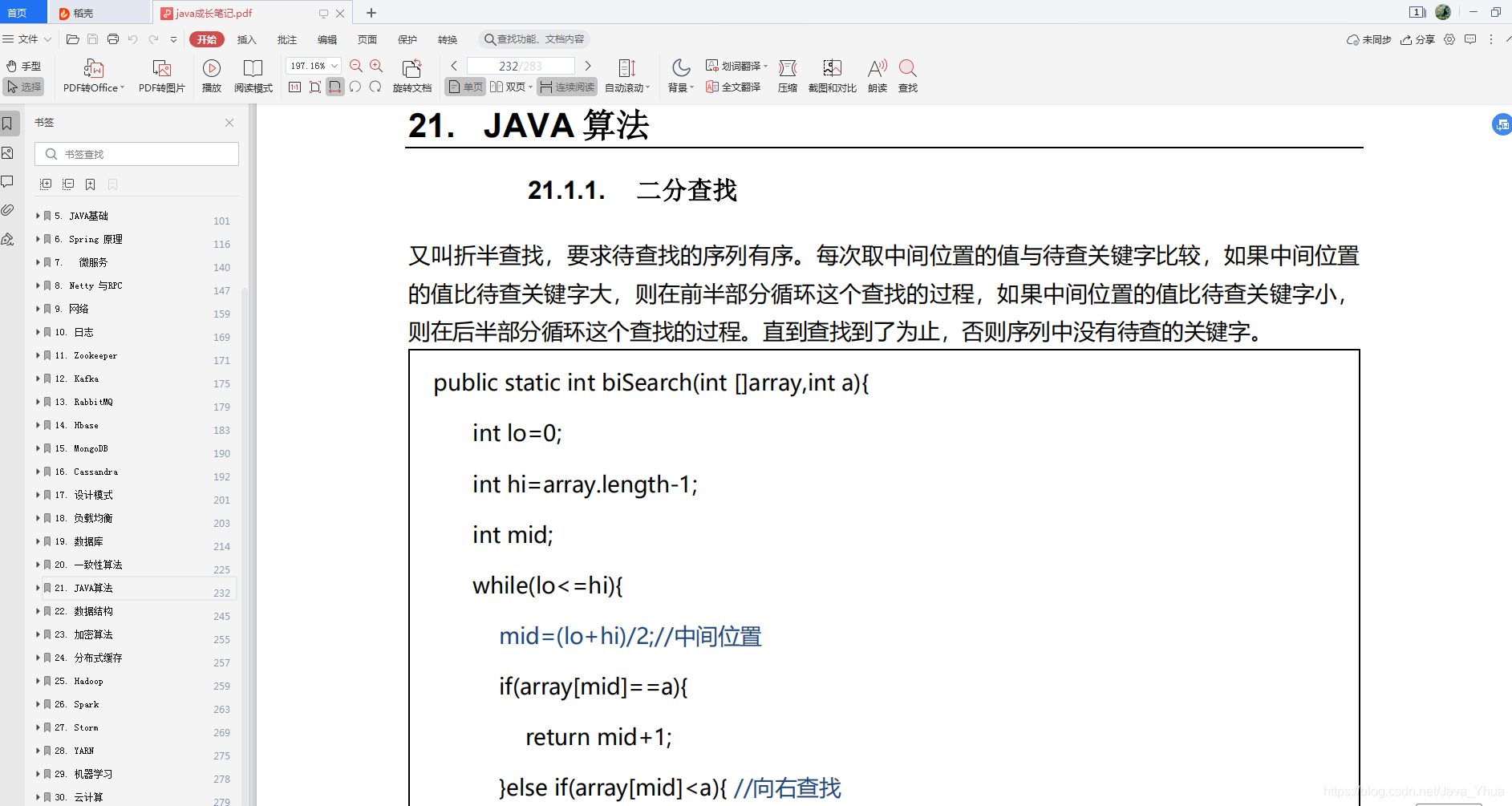Image resolution: width=1512 pixels, height=806 pixels.
Task: Switch to the 编辑 ribbon tab
Action: (x=327, y=39)
